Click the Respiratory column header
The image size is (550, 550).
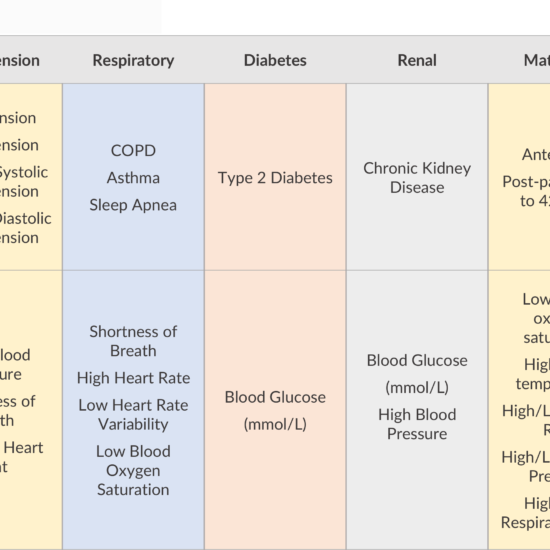point(133,60)
